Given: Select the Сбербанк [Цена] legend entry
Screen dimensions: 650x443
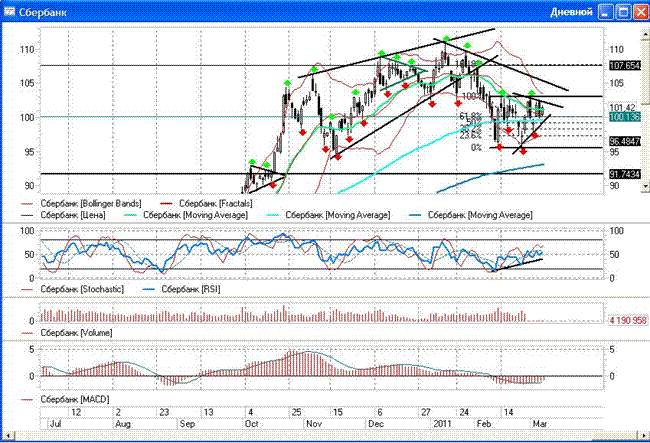Looking at the screenshot, I should [x=64, y=215].
